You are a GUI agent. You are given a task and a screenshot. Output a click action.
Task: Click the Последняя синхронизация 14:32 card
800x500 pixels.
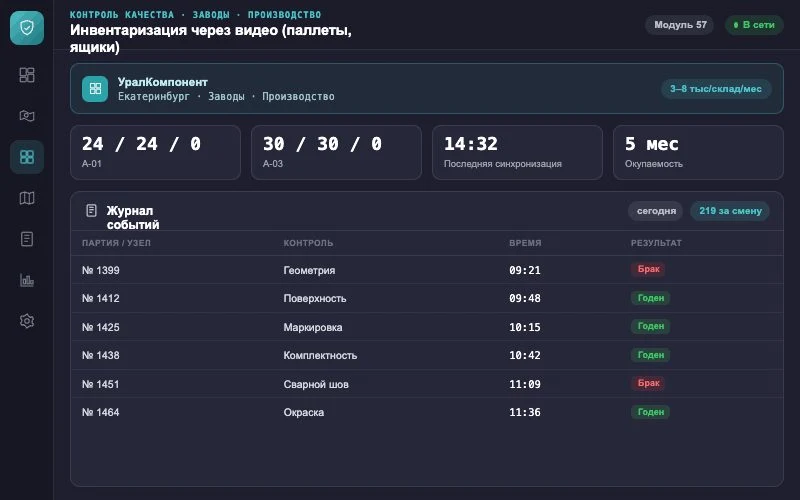(x=517, y=152)
